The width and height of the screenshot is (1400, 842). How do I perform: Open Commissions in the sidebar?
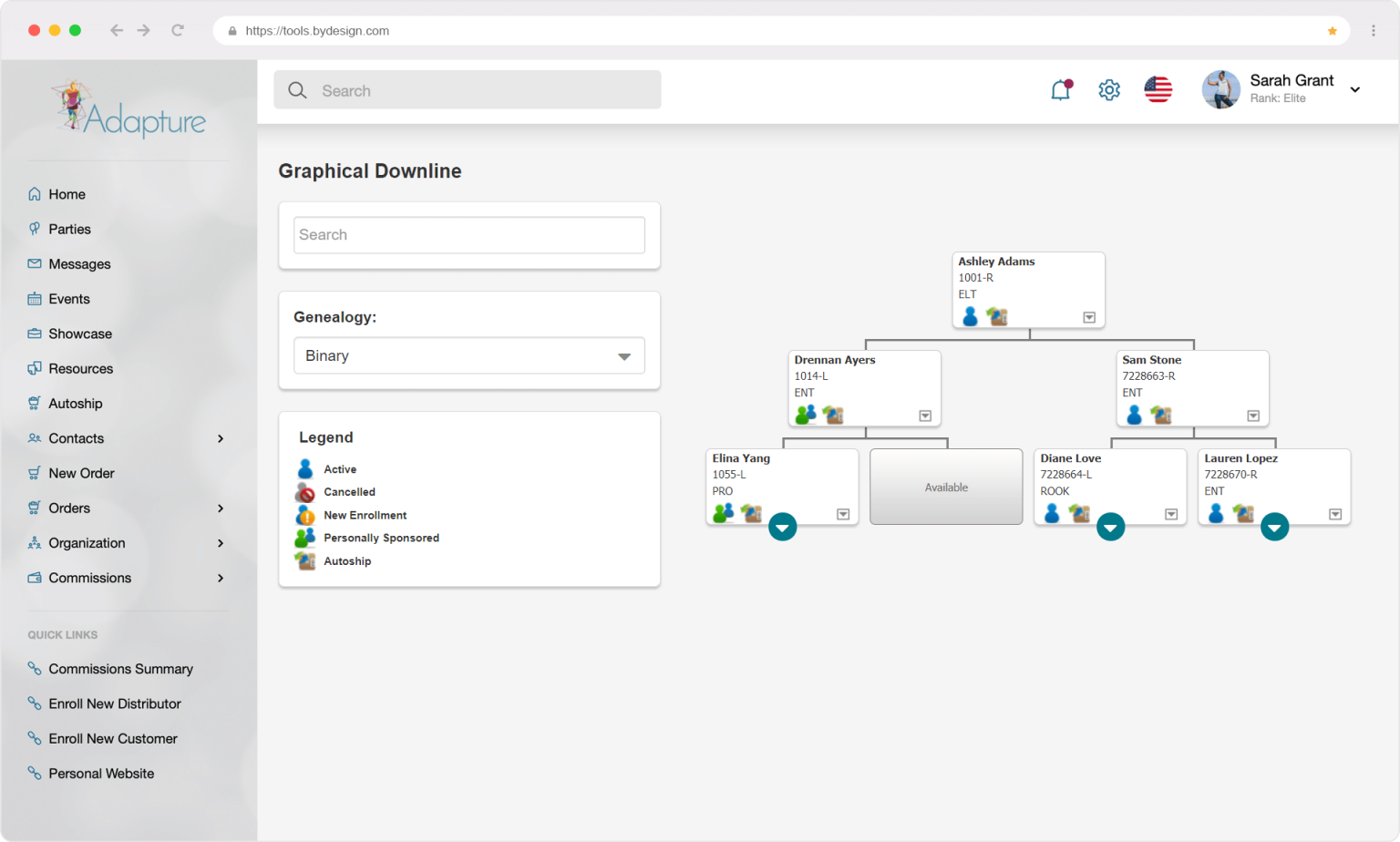point(90,578)
